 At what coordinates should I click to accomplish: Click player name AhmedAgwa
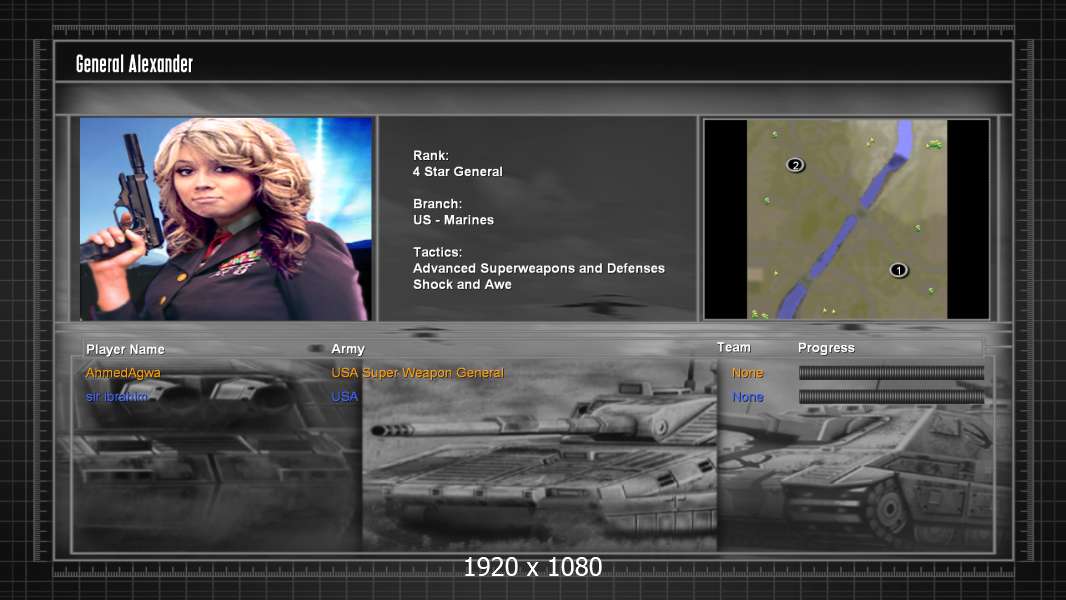(123, 373)
